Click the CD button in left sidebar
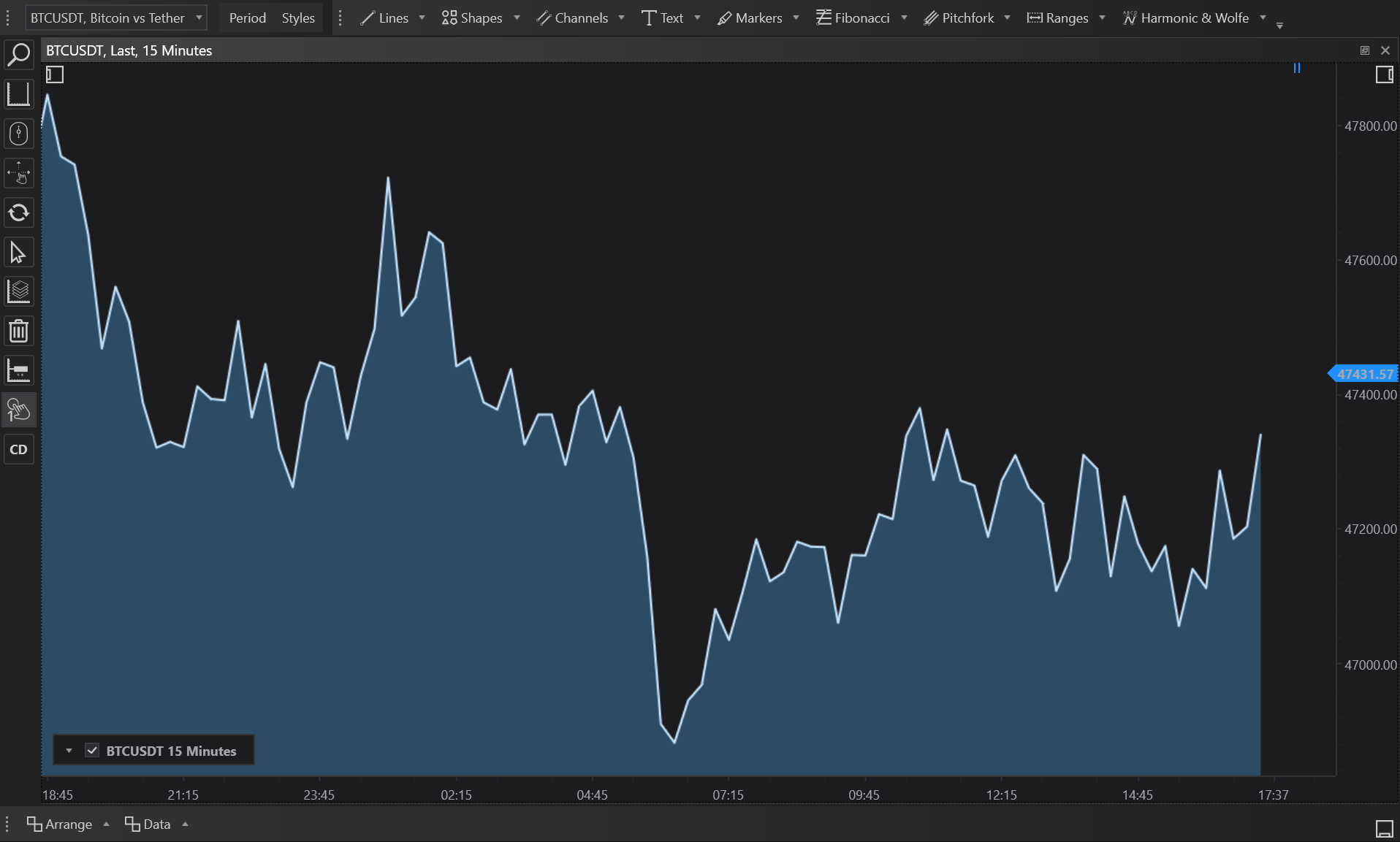Screen dimensions: 1400x842 point(18,450)
